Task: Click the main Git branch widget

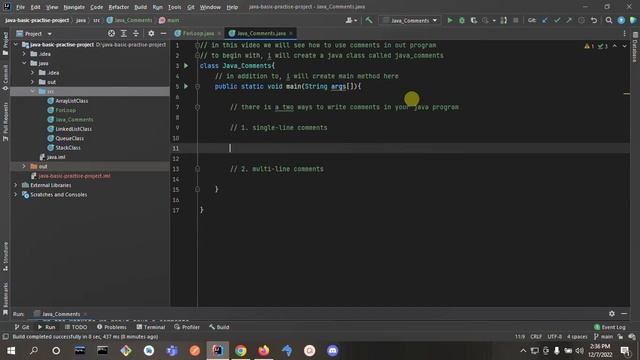Action: click(603, 337)
